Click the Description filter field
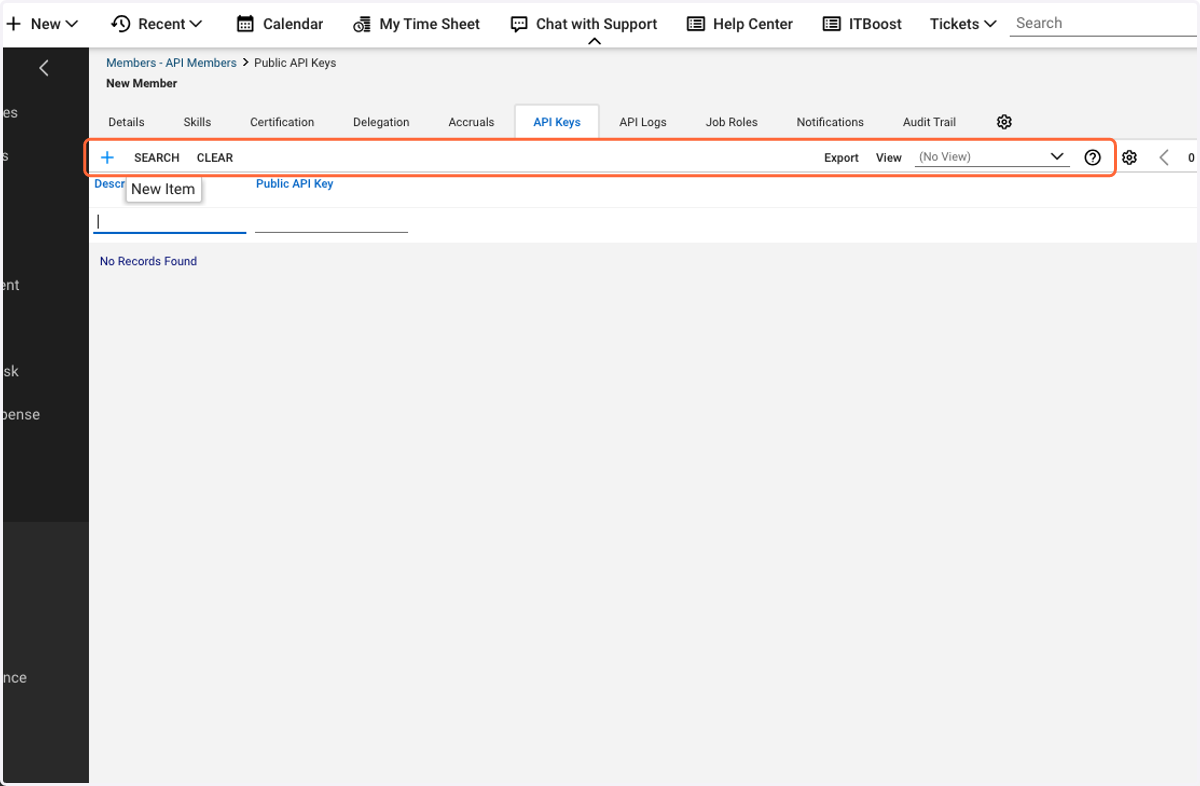Screen dimensions: 1200x786 click(170, 221)
